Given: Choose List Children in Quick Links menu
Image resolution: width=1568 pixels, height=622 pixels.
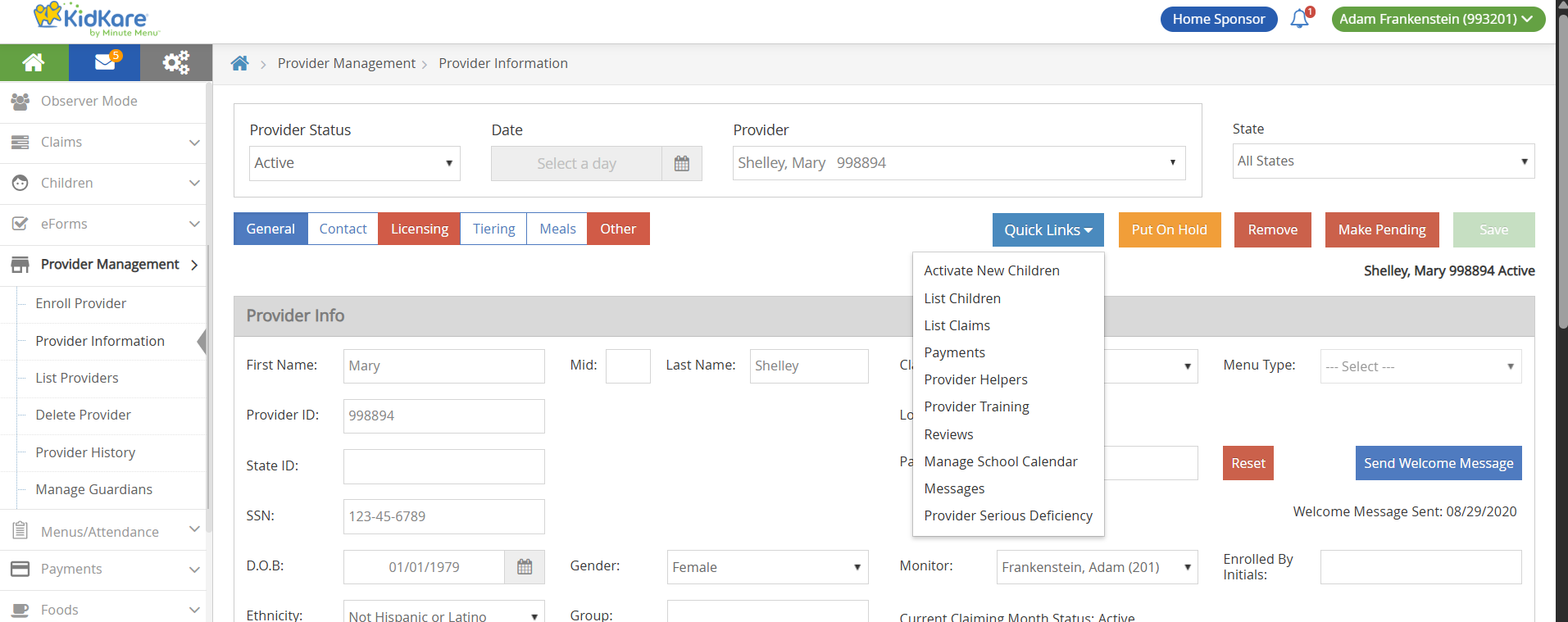Looking at the screenshot, I should [962, 298].
